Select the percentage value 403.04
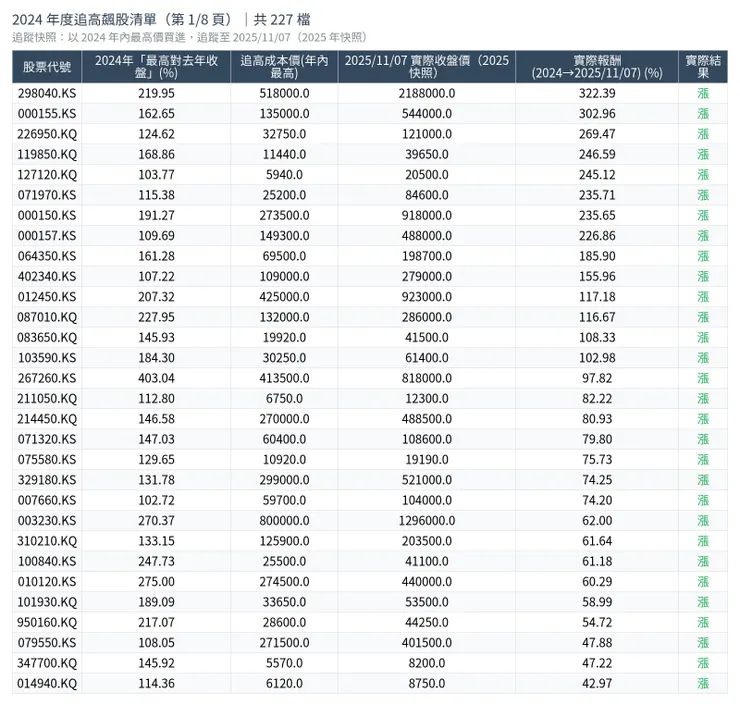The height and width of the screenshot is (706, 740). (x=156, y=378)
